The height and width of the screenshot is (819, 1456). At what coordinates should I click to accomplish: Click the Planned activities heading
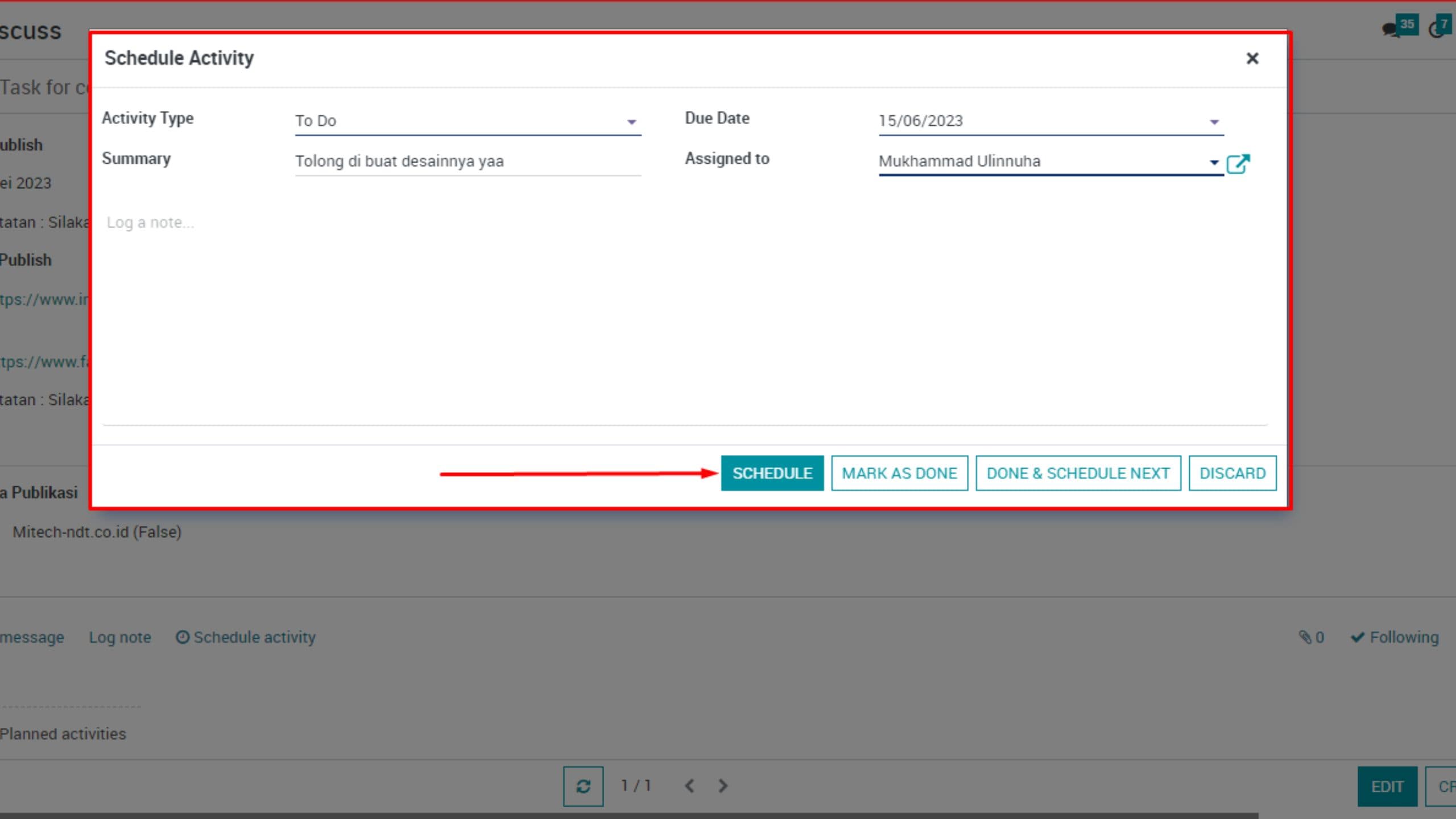(x=63, y=734)
